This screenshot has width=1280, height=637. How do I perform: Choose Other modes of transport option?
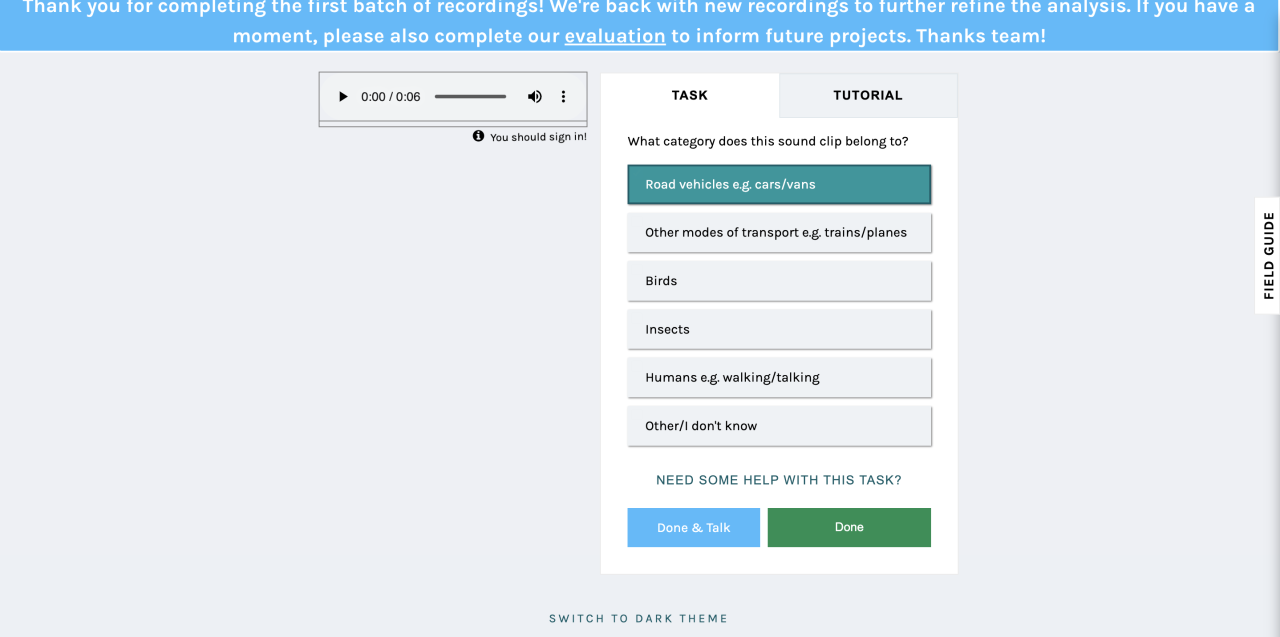point(779,232)
